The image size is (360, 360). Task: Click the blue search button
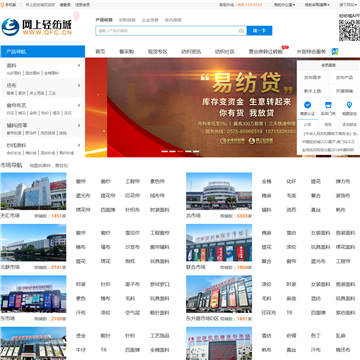[259, 31]
